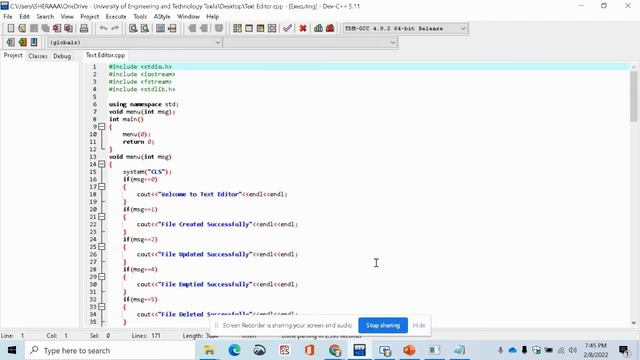The height and width of the screenshot is (360, 640).
Task: Click the scrollbar down arrow in editor
Action: tap(633, 322)
